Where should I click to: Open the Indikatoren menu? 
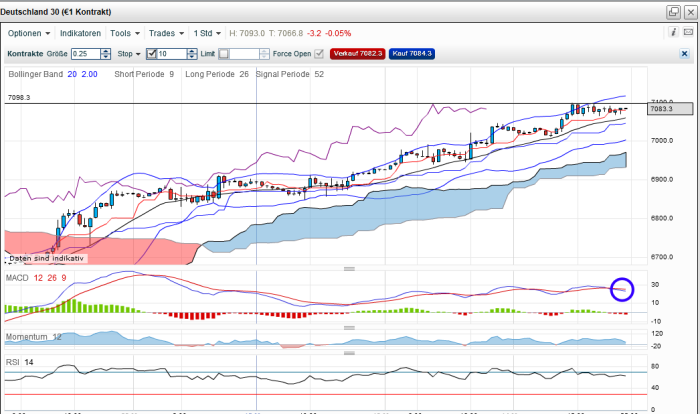[x=80, y=33]
